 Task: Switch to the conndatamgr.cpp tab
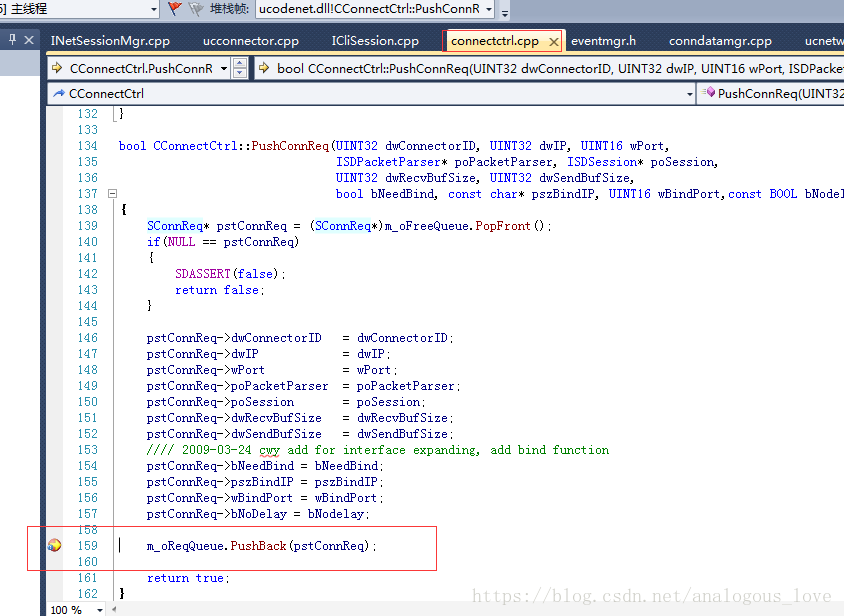(x=720, y=41)
